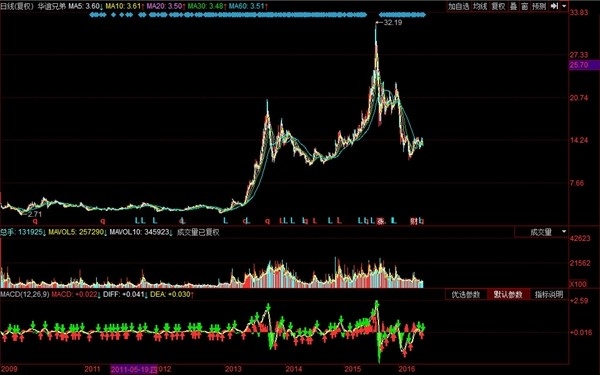Screen dimensions: 600x375
Task: Open the 预测 forecast tool
Action: (x=539, y=6)
